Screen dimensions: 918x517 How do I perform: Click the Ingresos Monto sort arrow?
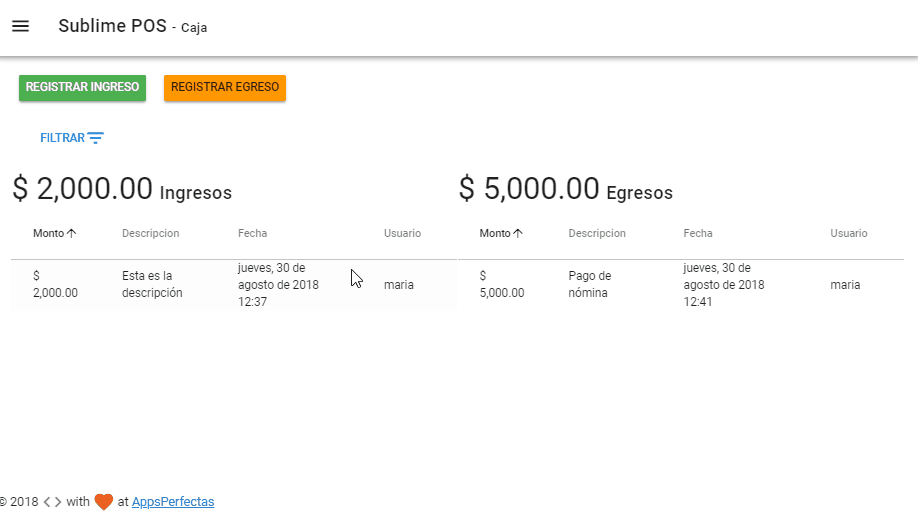coord(71,233)
